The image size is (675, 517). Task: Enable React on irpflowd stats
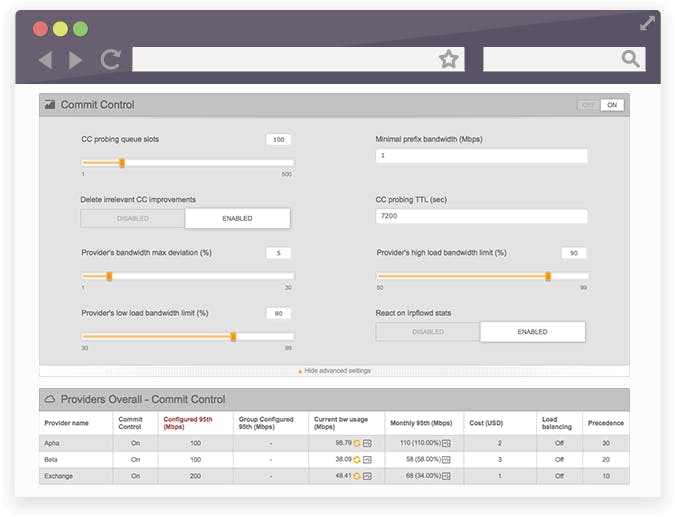click(532, 332)
